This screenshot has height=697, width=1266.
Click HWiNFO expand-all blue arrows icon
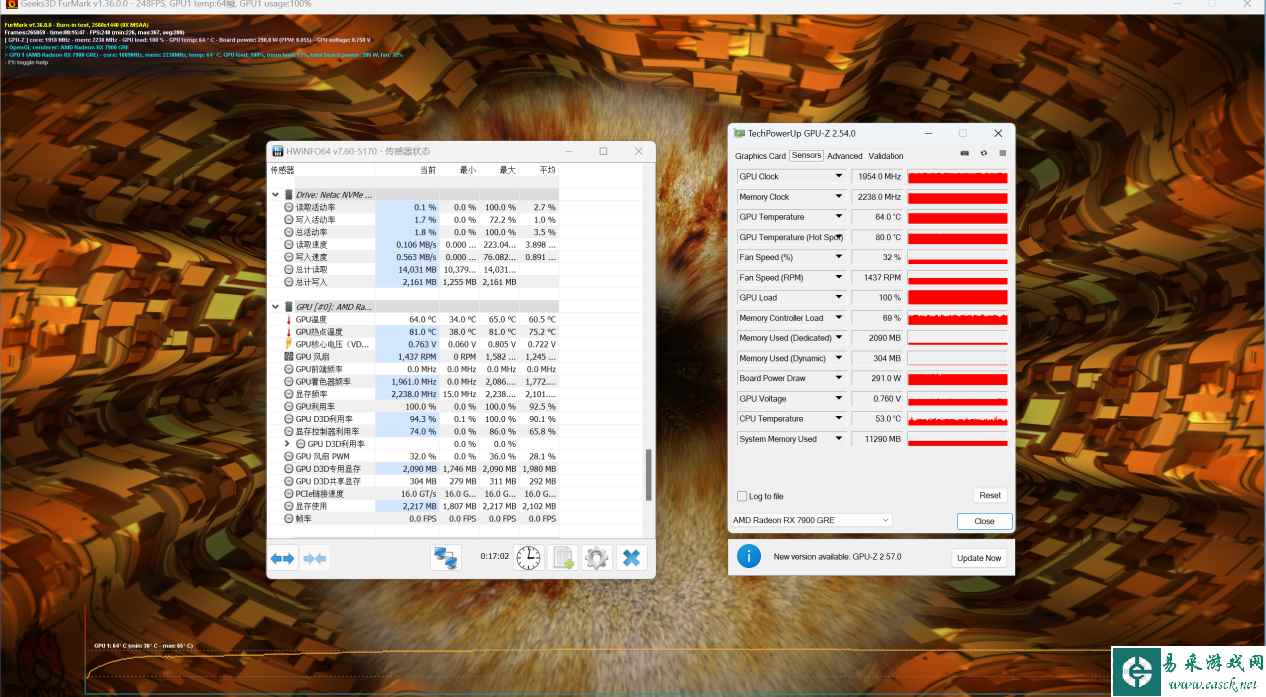point(283,558)
